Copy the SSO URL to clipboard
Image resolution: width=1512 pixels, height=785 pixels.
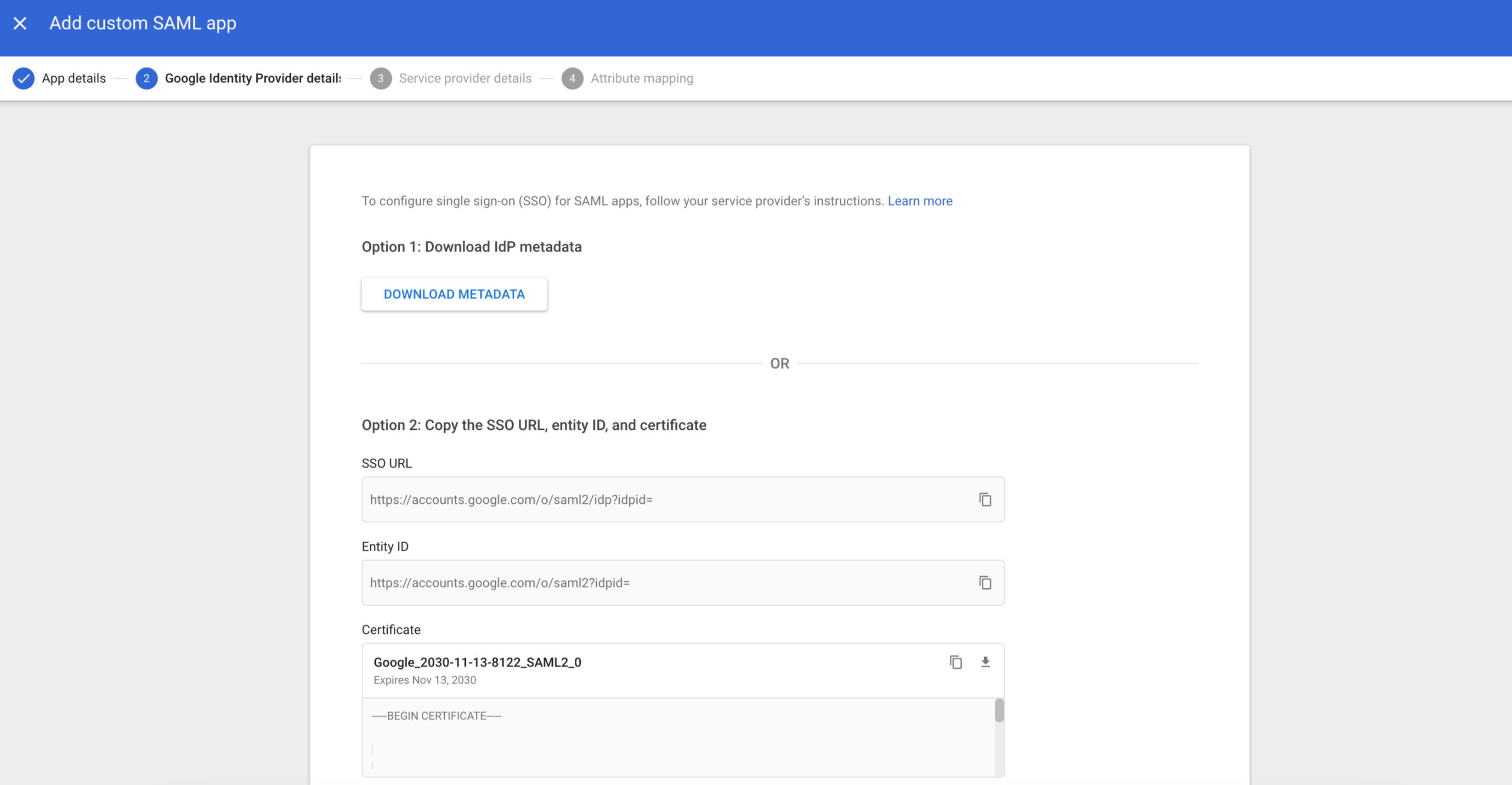click(x=985, y=500)
